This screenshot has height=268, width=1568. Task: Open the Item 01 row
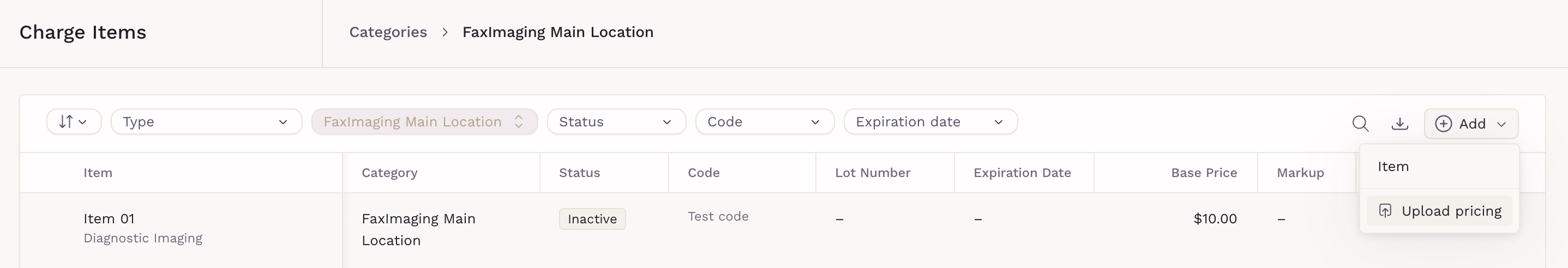pyautogui.click(x=109, y=219)
